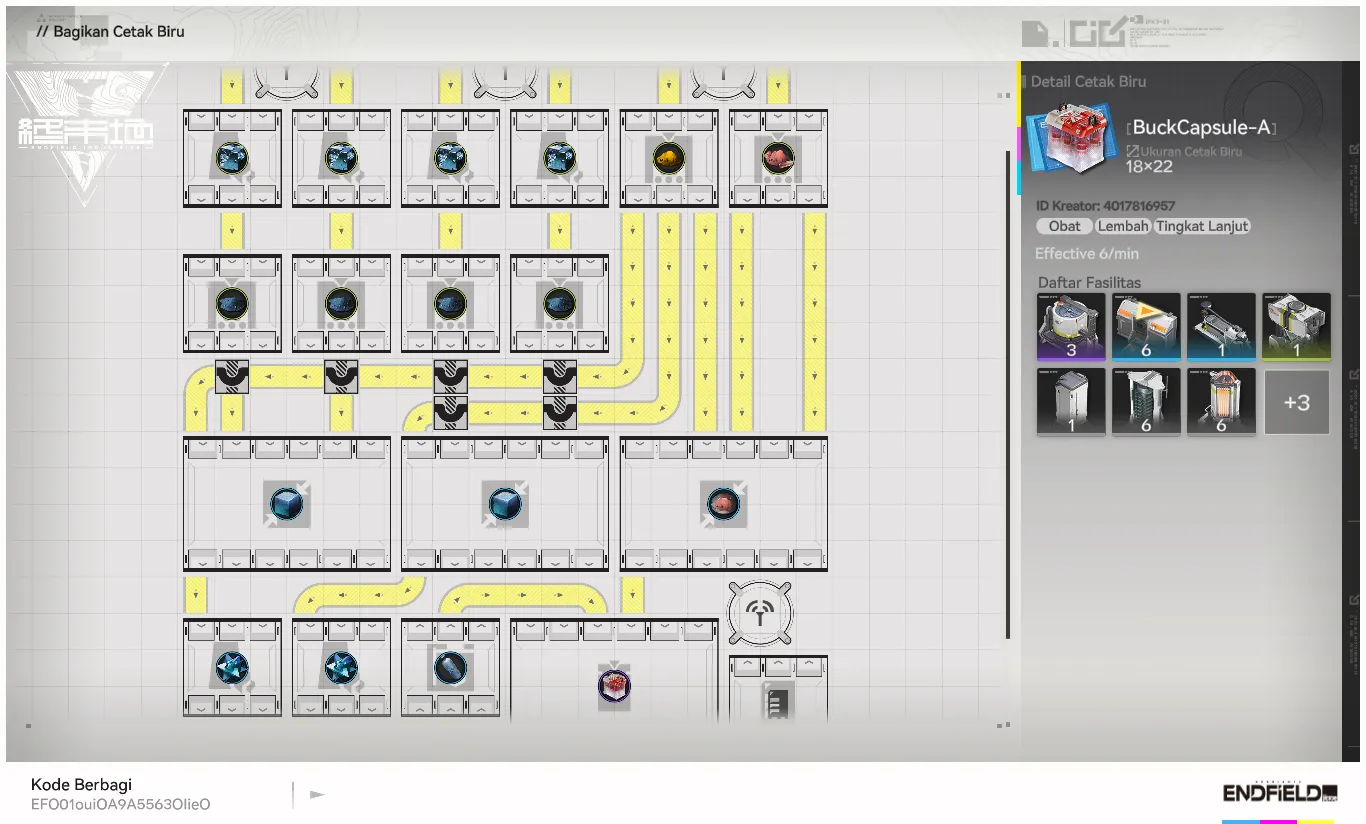Click the share arrow next to Kode Berbagi
1366x824 pixels.
point(317,793)
